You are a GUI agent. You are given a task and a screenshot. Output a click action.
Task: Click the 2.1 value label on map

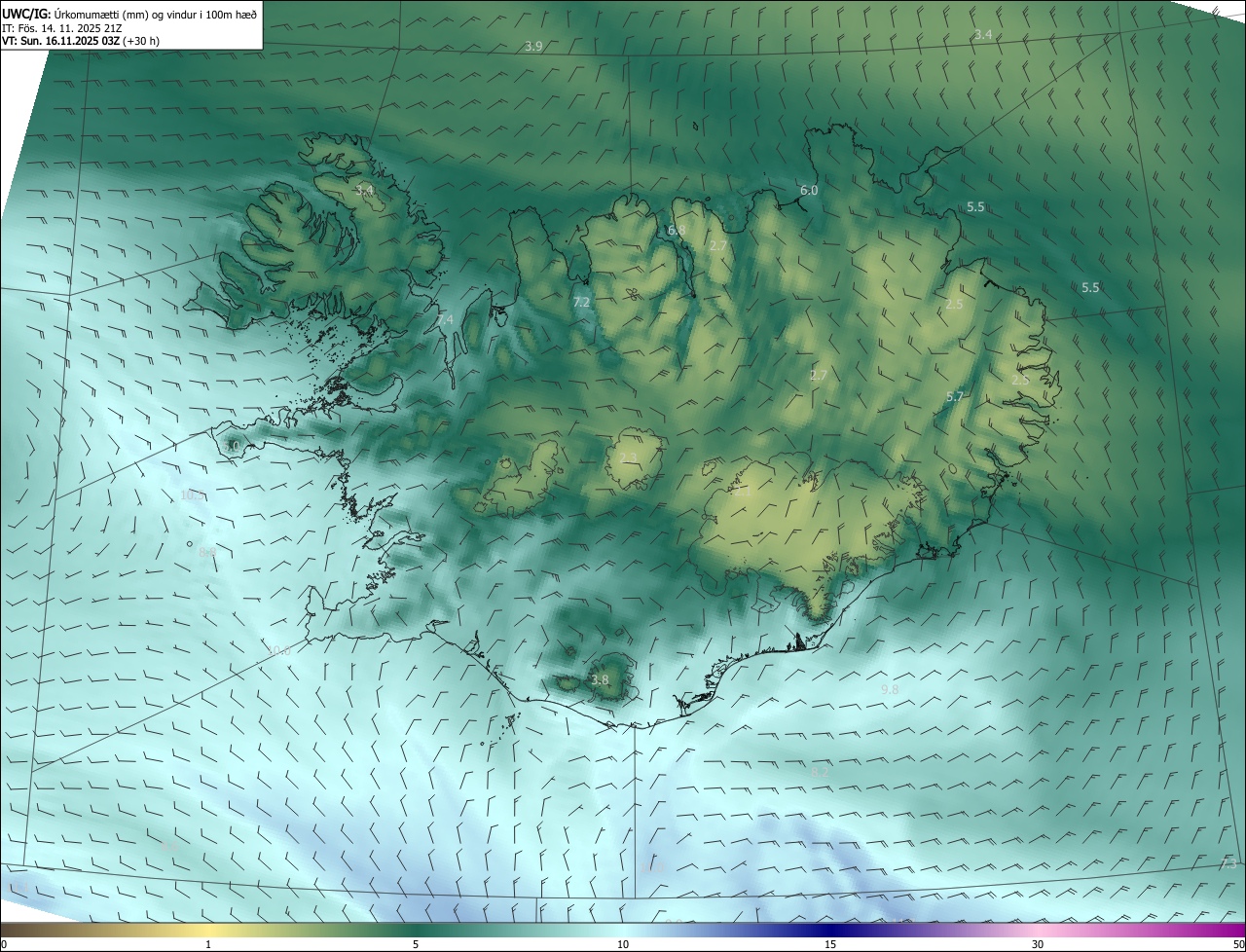(743, 492)
